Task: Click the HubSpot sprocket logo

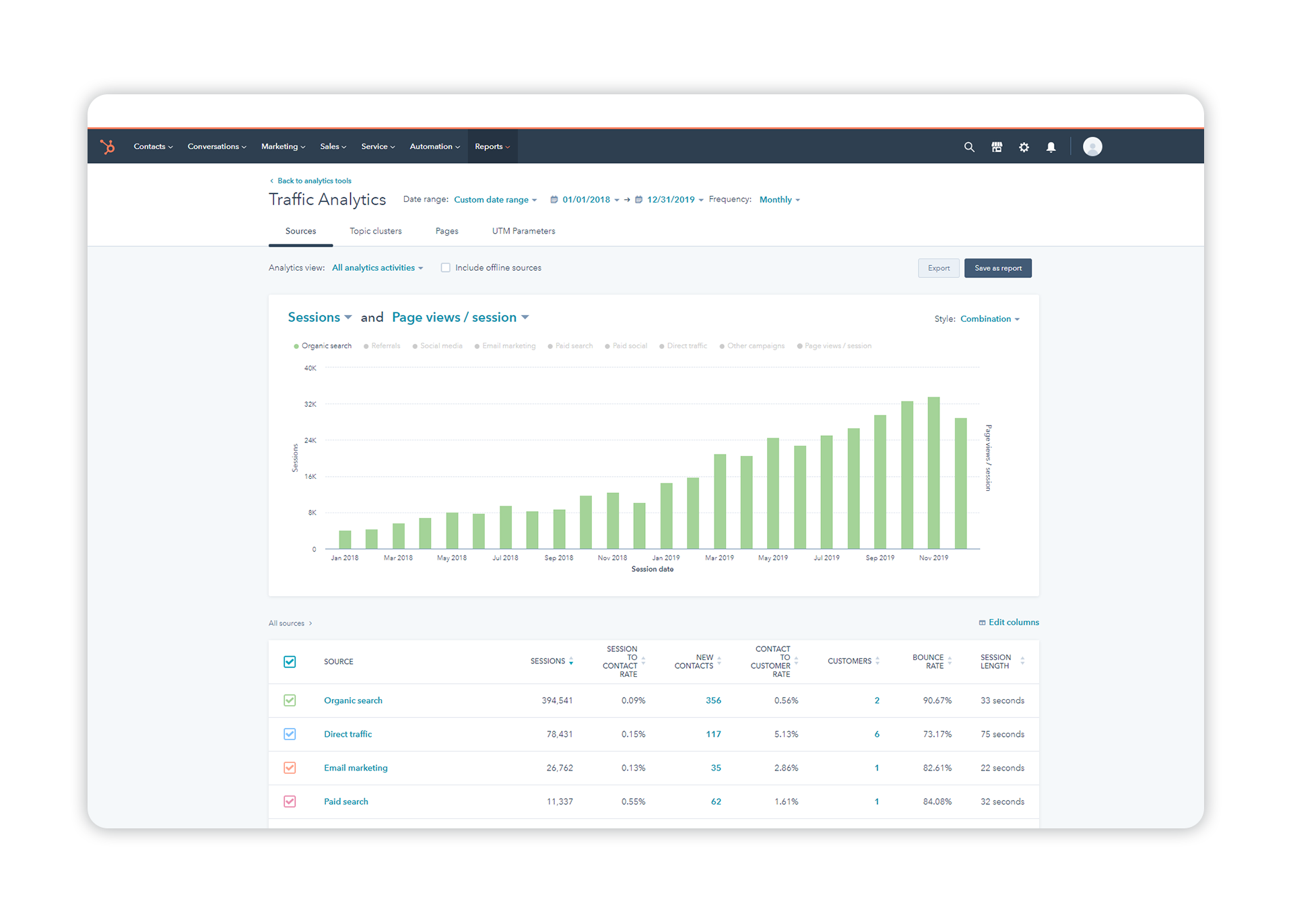Action: tap(108, 146)
